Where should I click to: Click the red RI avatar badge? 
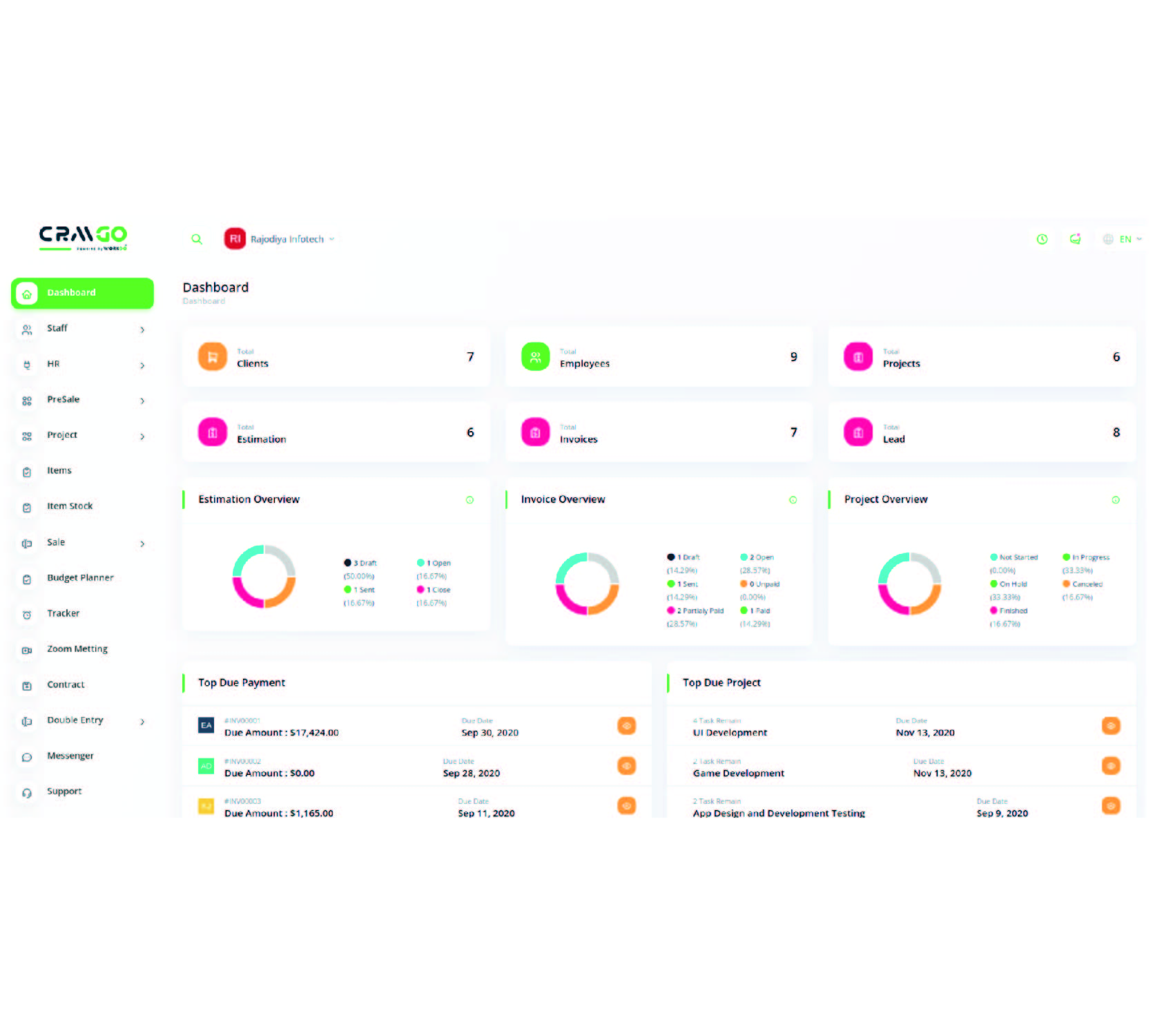click(235, 239)
